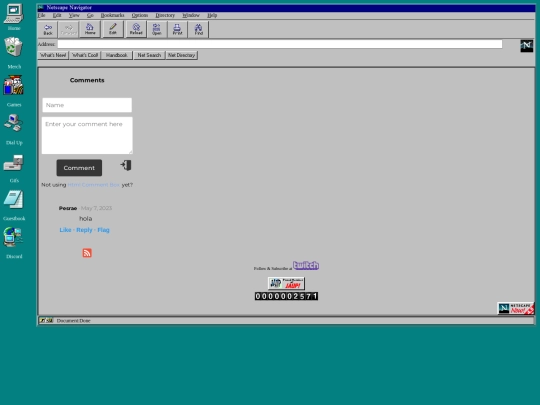Reload the page using the toolbar
540x405 pixels.
136,29
